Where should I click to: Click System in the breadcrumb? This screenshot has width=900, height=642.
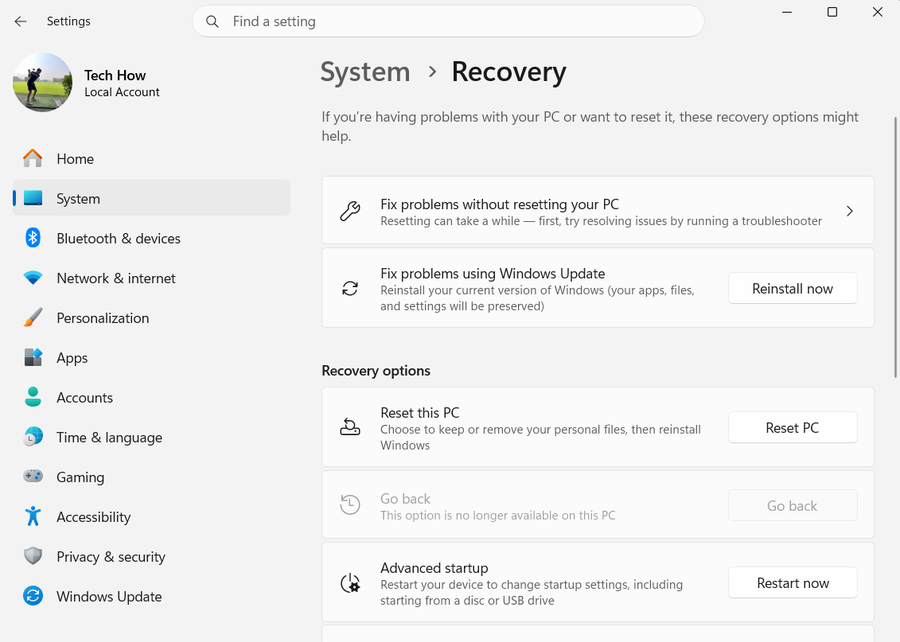coord(366,72)
